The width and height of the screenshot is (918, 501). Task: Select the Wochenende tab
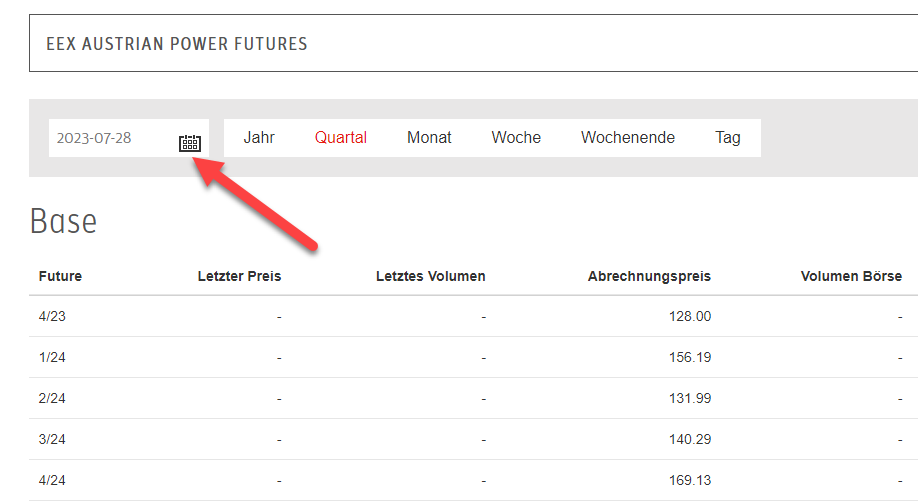(628, 138)
